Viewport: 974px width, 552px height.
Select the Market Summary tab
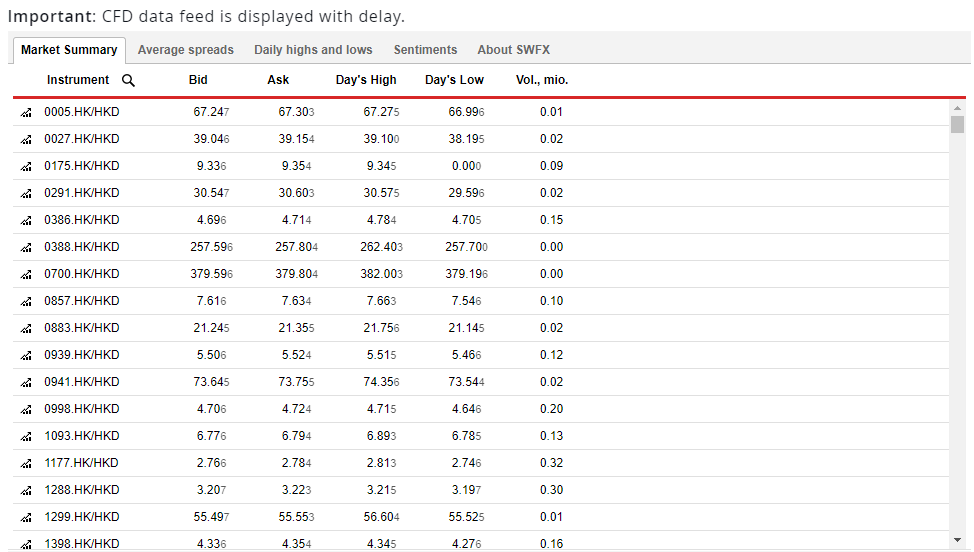(69, 50)
